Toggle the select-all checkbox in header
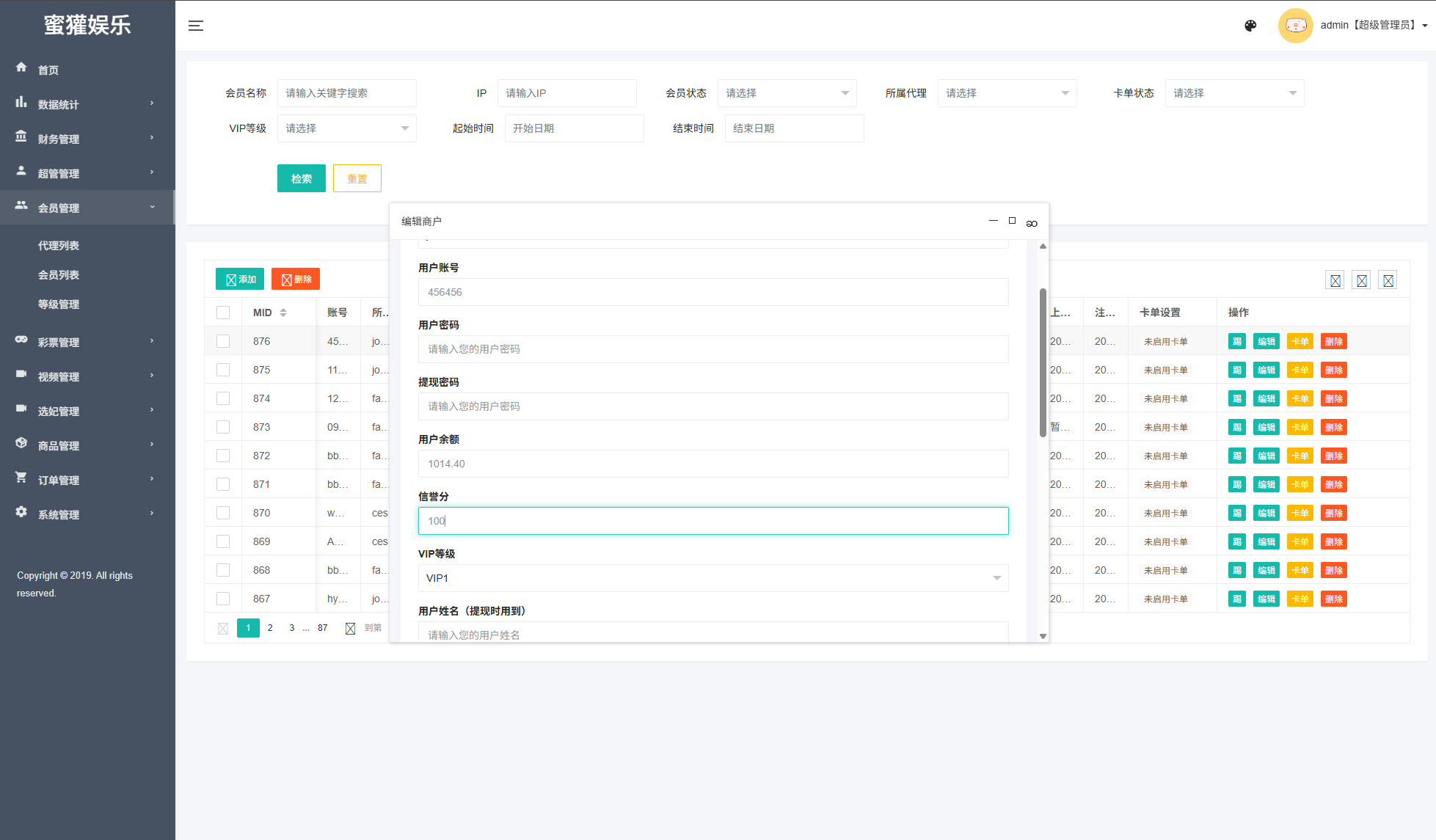The width and height of the screenshot is (1436, 840). tap(223, 313)
